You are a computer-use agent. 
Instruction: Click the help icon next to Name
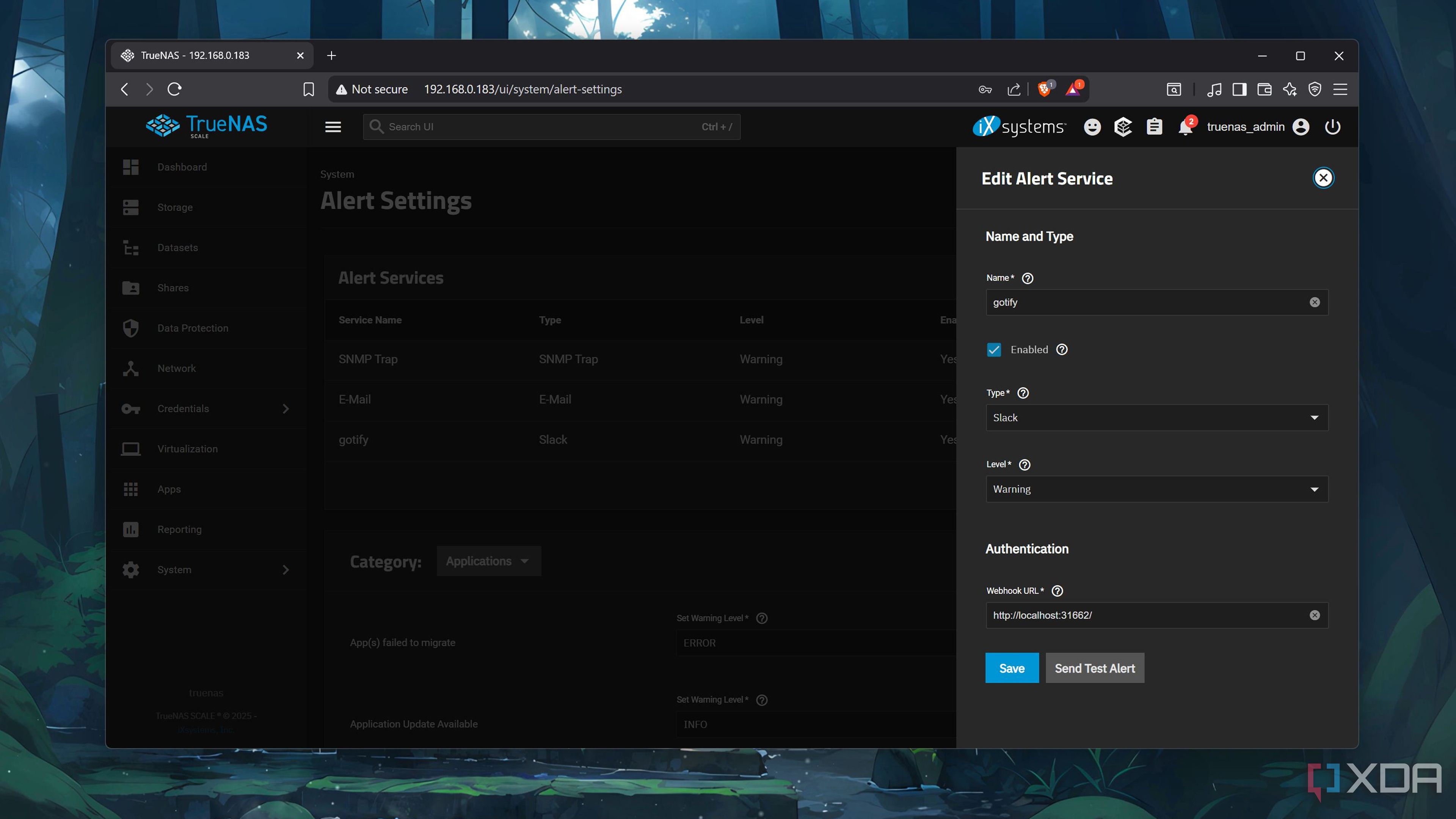coord(1028,278)
